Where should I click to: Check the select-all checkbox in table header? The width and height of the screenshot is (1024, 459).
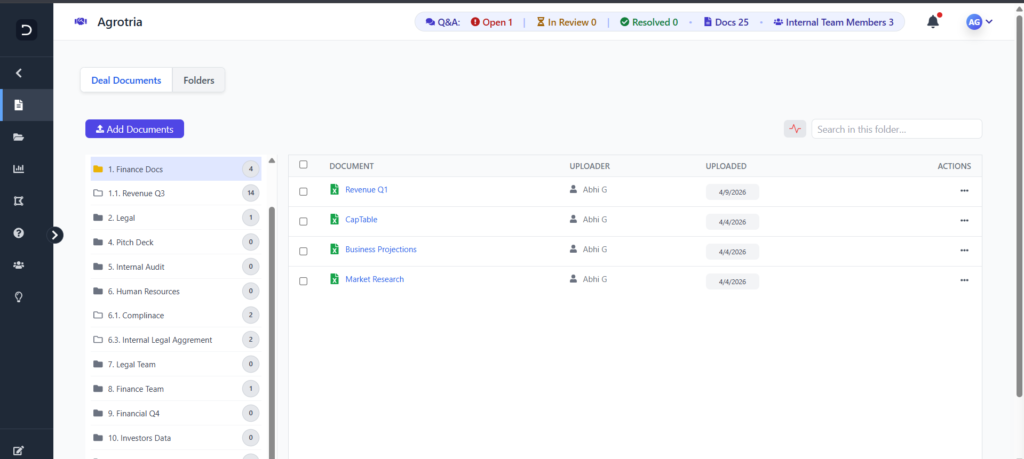tap(304, 165)
